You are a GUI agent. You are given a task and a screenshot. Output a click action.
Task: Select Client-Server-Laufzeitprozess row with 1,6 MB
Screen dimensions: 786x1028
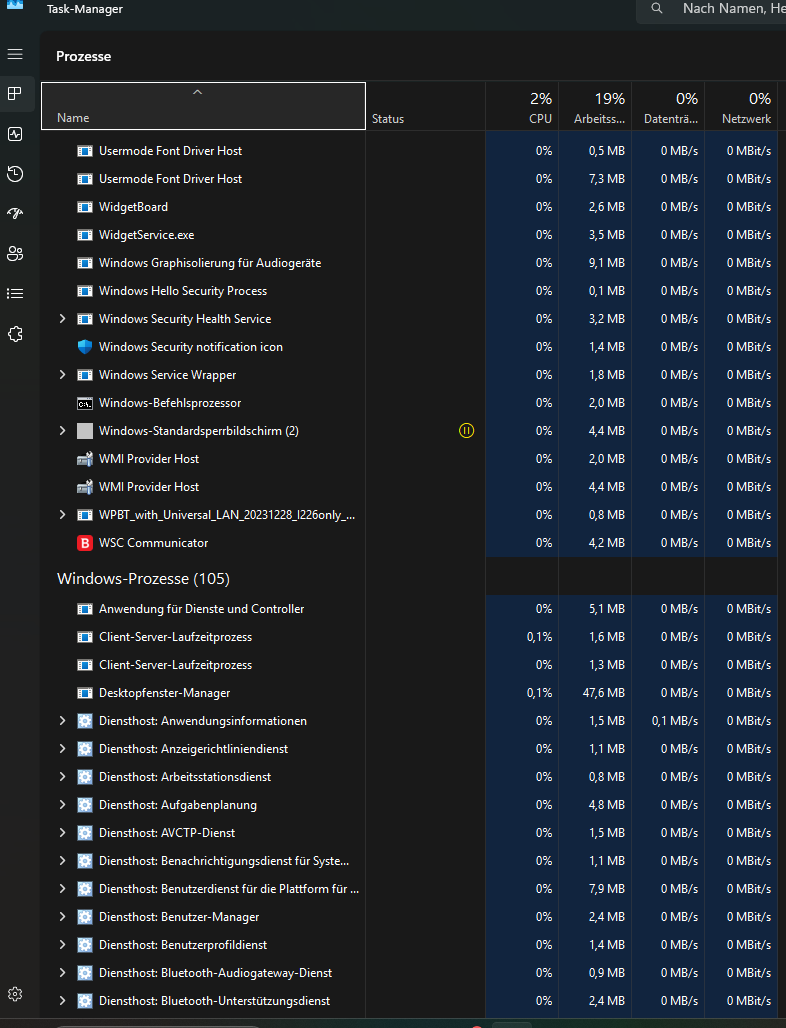point(409,637)
